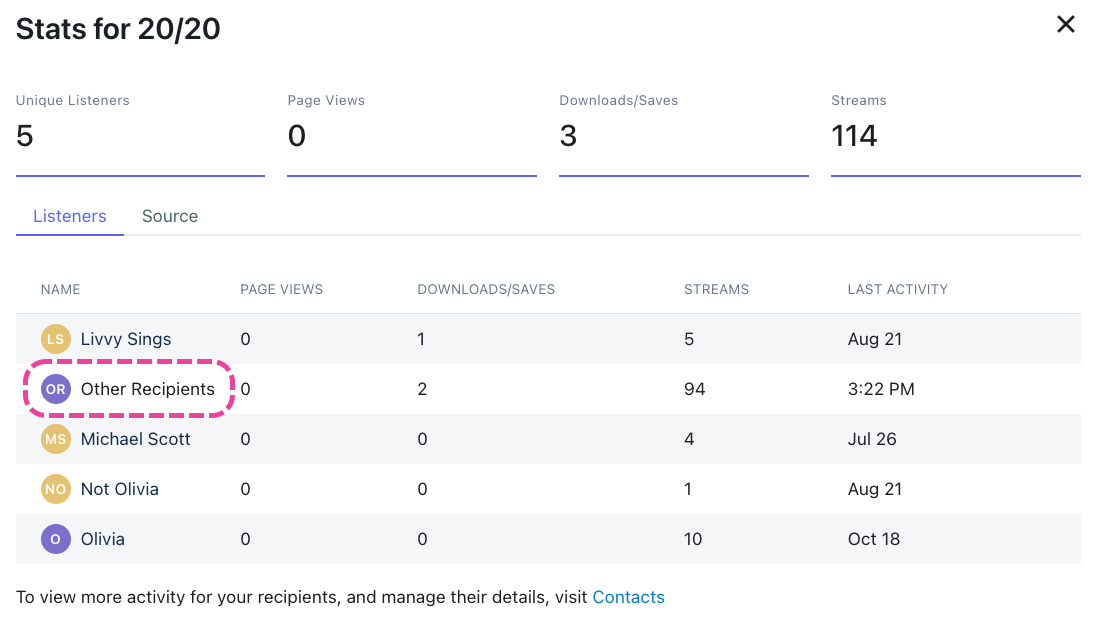The image size is (1105, 619).
Task: Click Michael Scott's MS avatar icon
Action: 55,439
